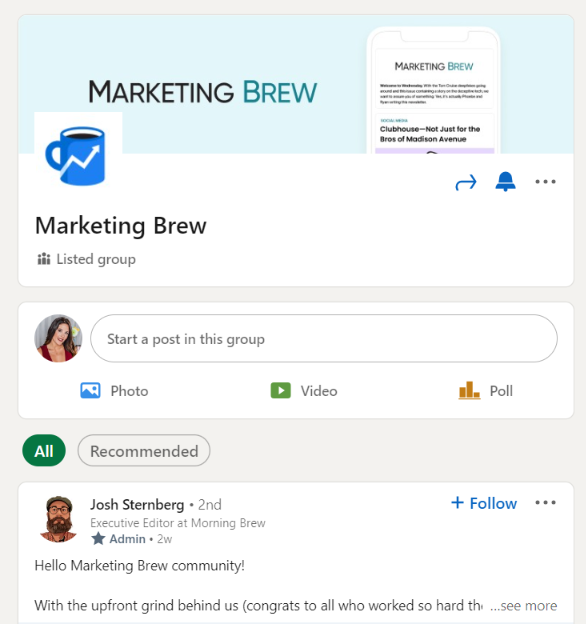Screen dimensions: 586x624
Task: Follow Josh Sternberg
Action: coord(484,503)
